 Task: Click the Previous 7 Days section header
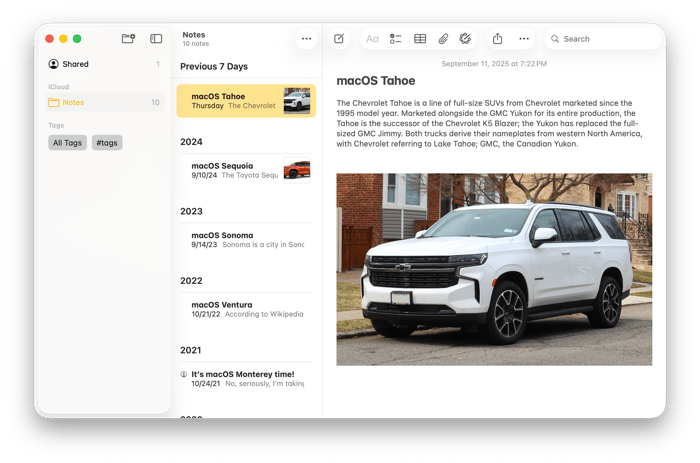tap(214, 67)
